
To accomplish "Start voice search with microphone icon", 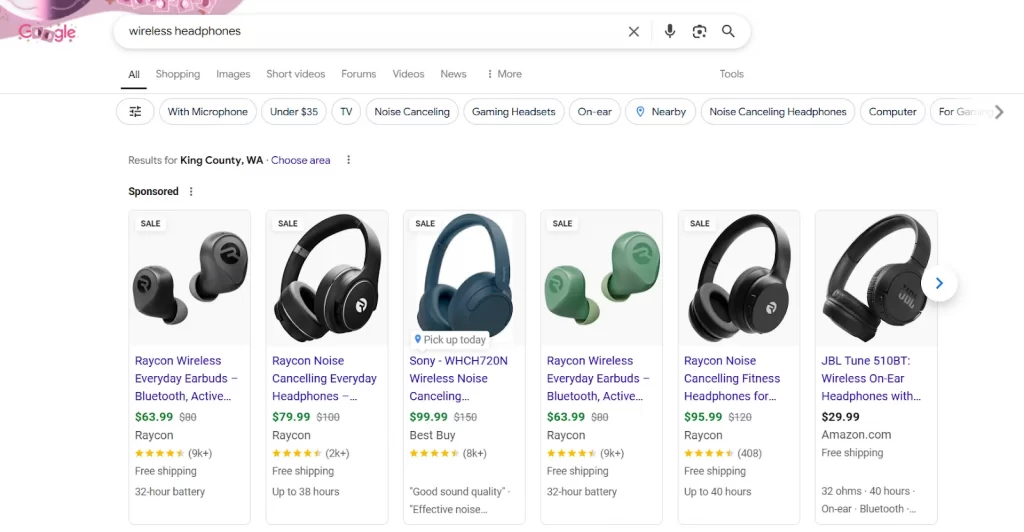I will click(669, 31).
